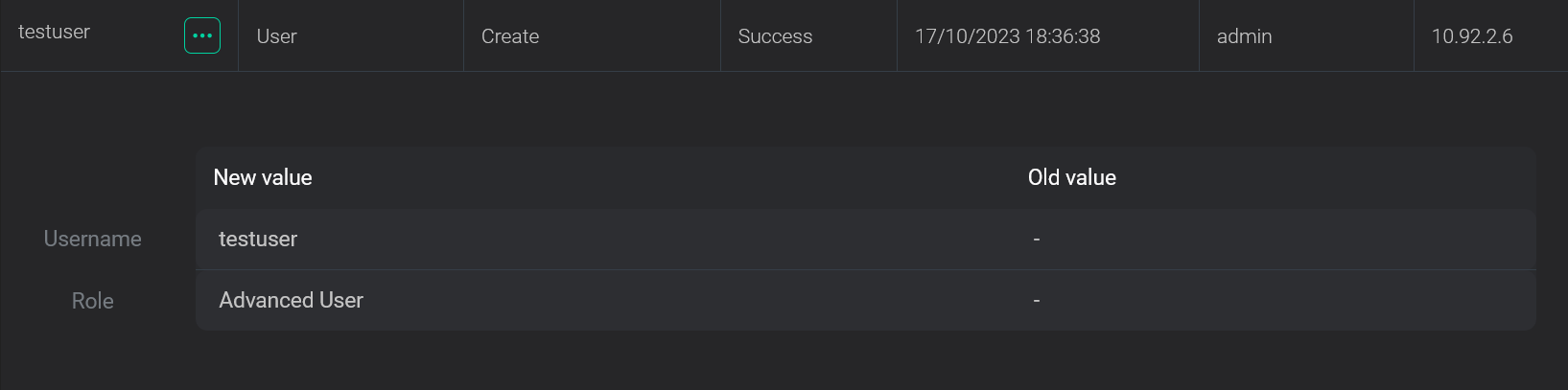The height and width of the screenshot is (390, 1568).
Task: Select the Success status cell
Action: [x=775, y=36]
